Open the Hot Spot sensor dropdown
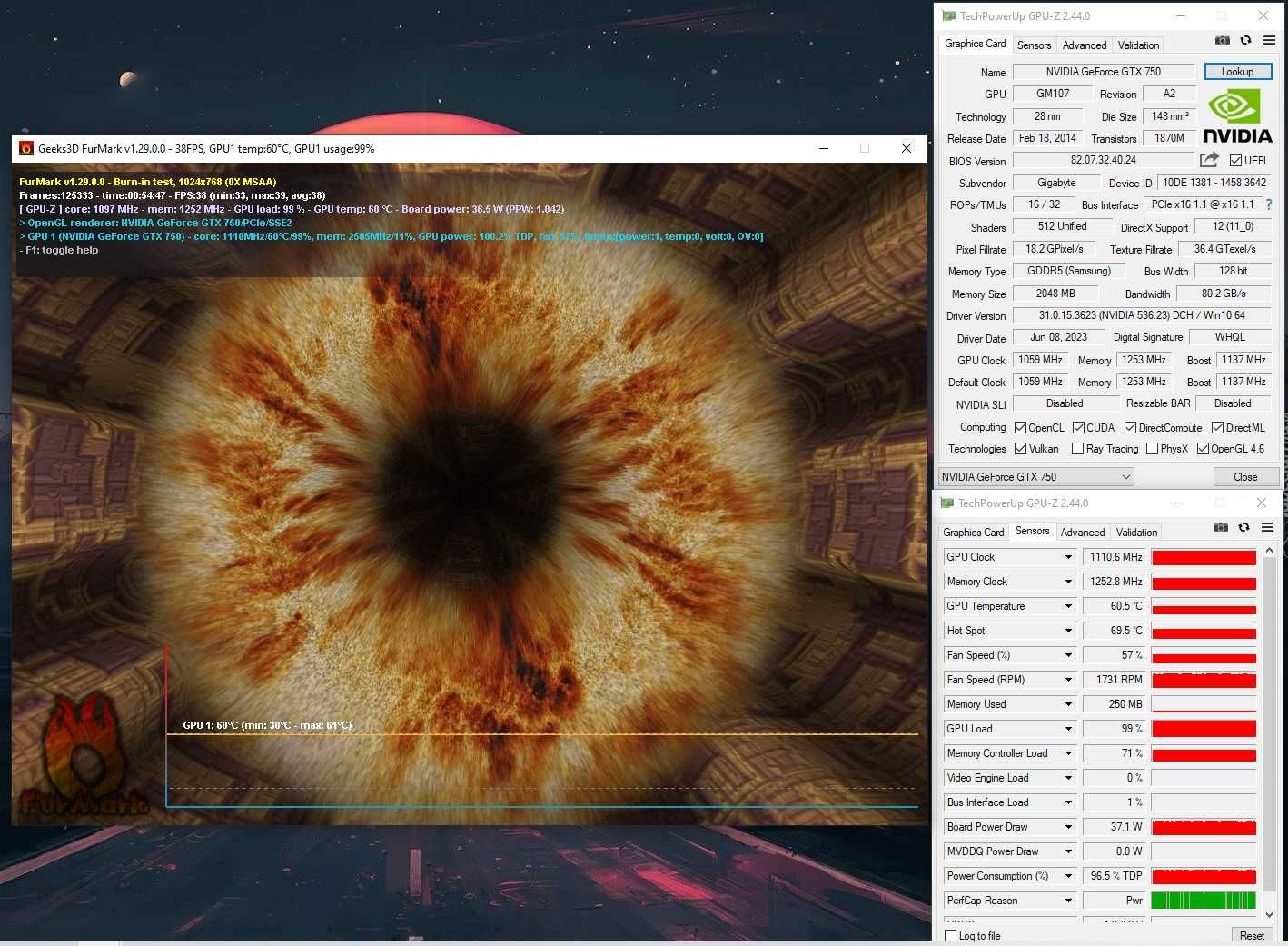The height and width of the screenshot is (946, 1288). tap(1068, 631)
